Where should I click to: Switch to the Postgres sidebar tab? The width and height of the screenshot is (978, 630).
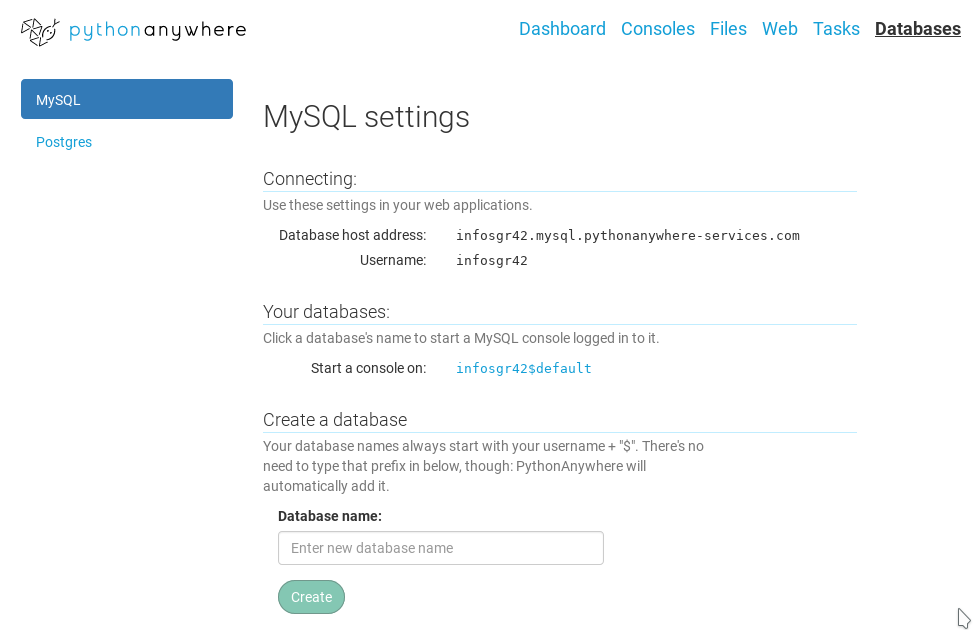(x=64, y=142)
